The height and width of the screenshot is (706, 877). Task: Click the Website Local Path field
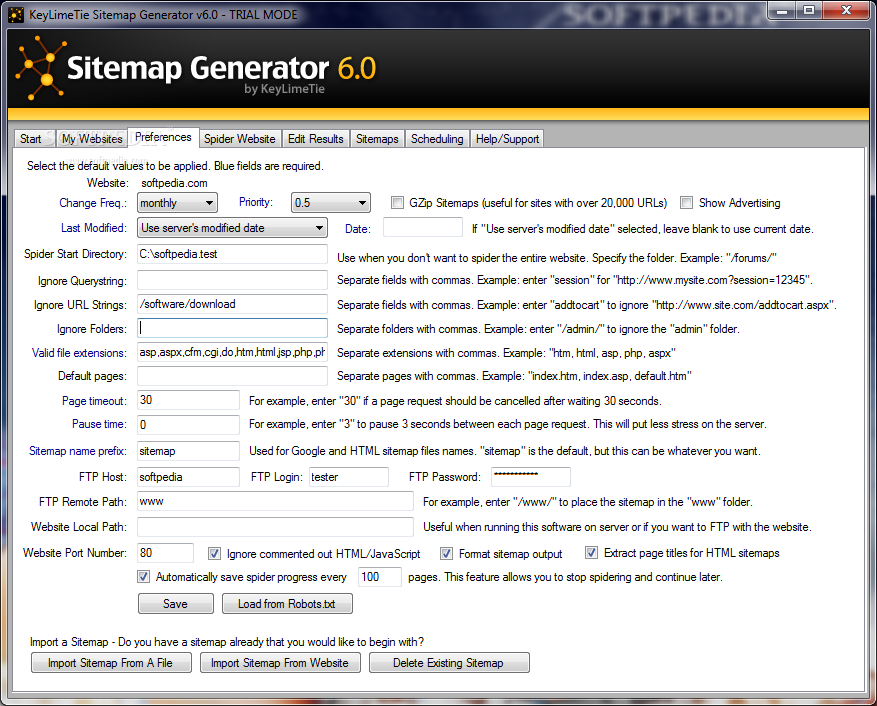tap(275, 527)
